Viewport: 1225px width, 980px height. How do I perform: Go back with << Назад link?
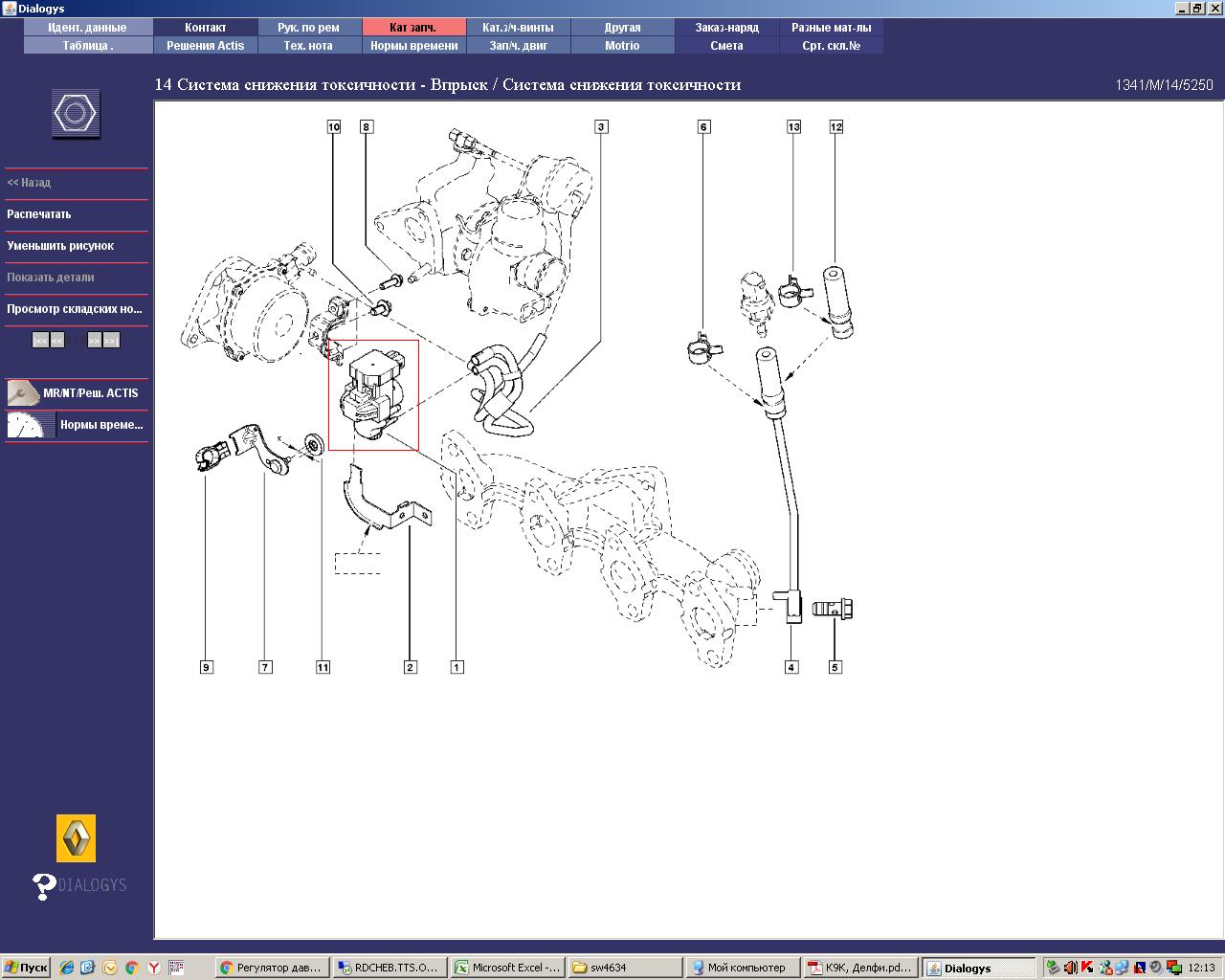click(29, 183)
